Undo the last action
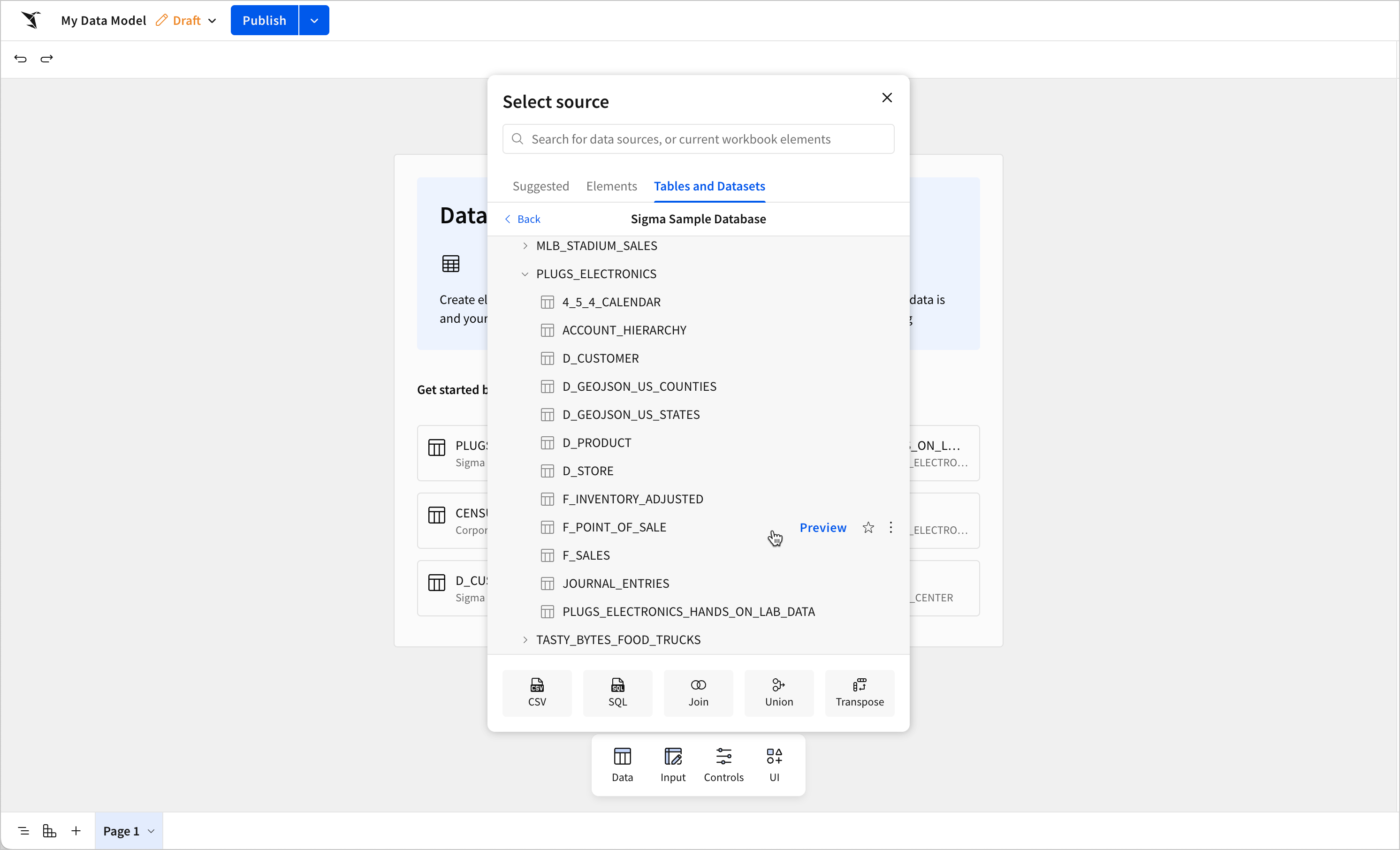The image size is (1400, 850). point(21,59)
